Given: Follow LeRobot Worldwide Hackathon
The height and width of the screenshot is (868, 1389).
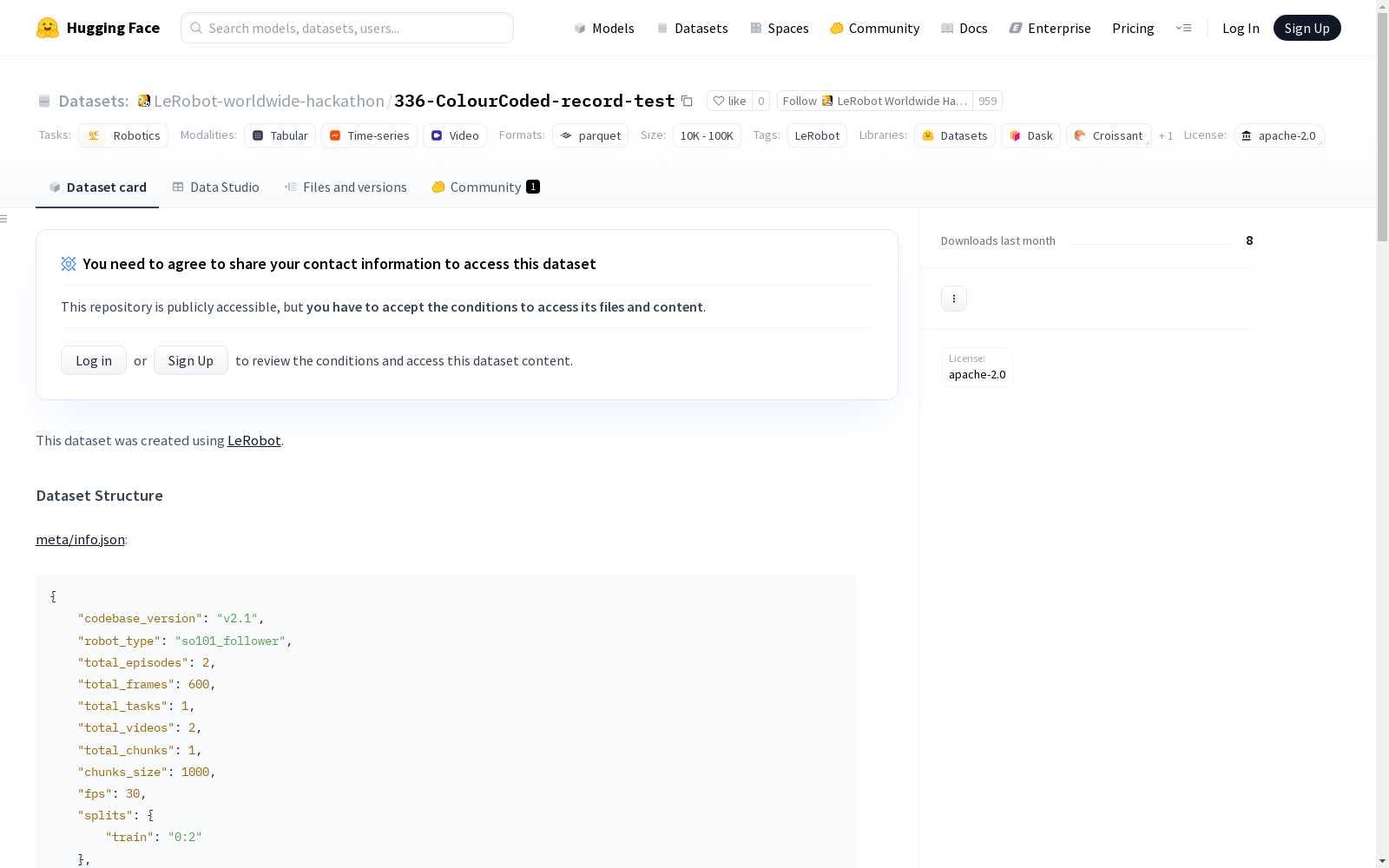Looking at the screenshot, I should tap(874, 101).
